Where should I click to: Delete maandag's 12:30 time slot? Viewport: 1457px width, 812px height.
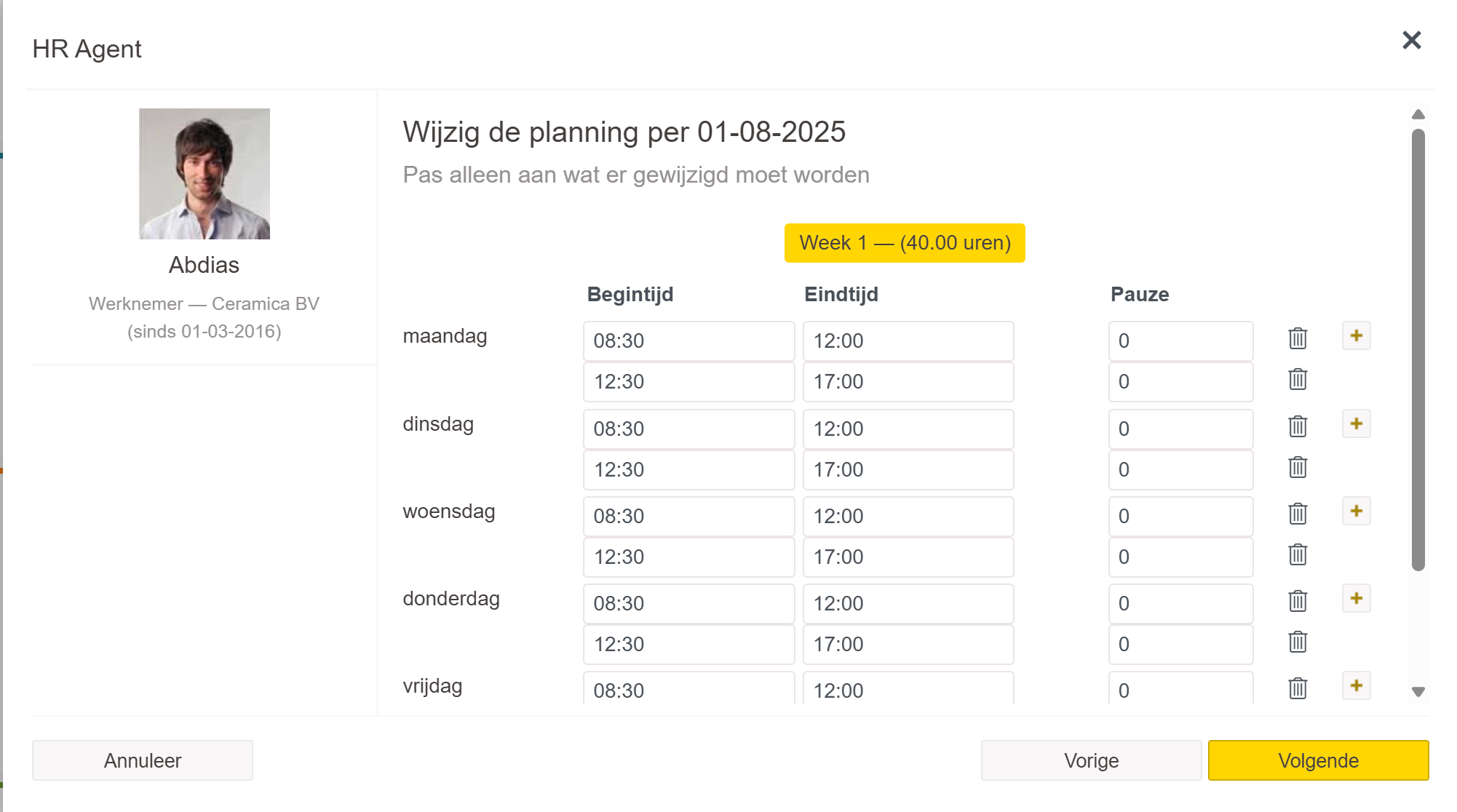click(x=1298, y=379)
